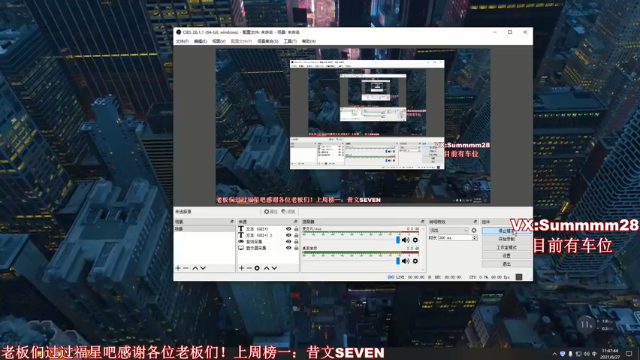
Task: Move the selected scene down
Action: tap(203, 268)
